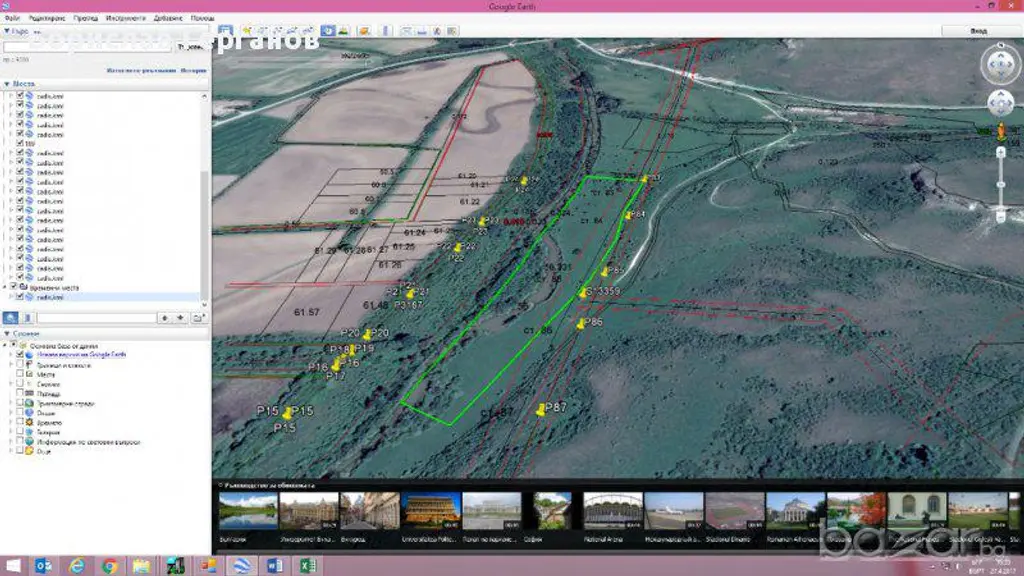This screenshot has height=576, width=1024.
Task: Click the Add Placemark pushpin toolbar icon
Action: click(247, 31)
